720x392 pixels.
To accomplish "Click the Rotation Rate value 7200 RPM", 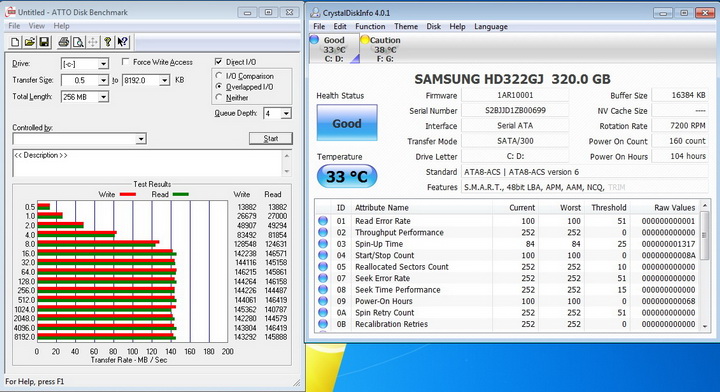I will (x=681, y=125).
